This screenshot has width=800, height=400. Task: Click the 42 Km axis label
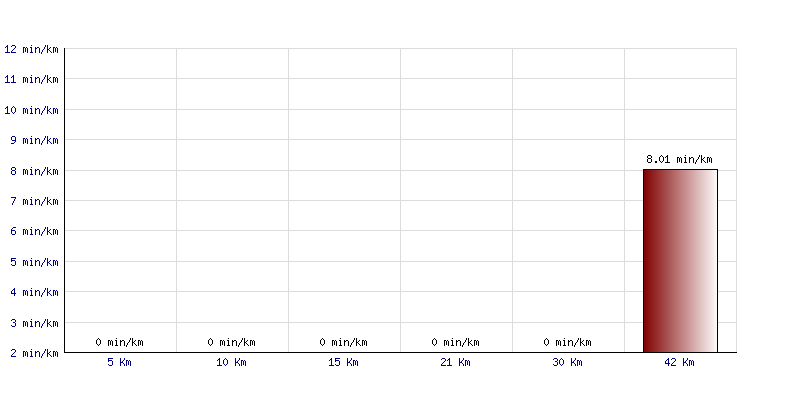(x=679, y=363)
